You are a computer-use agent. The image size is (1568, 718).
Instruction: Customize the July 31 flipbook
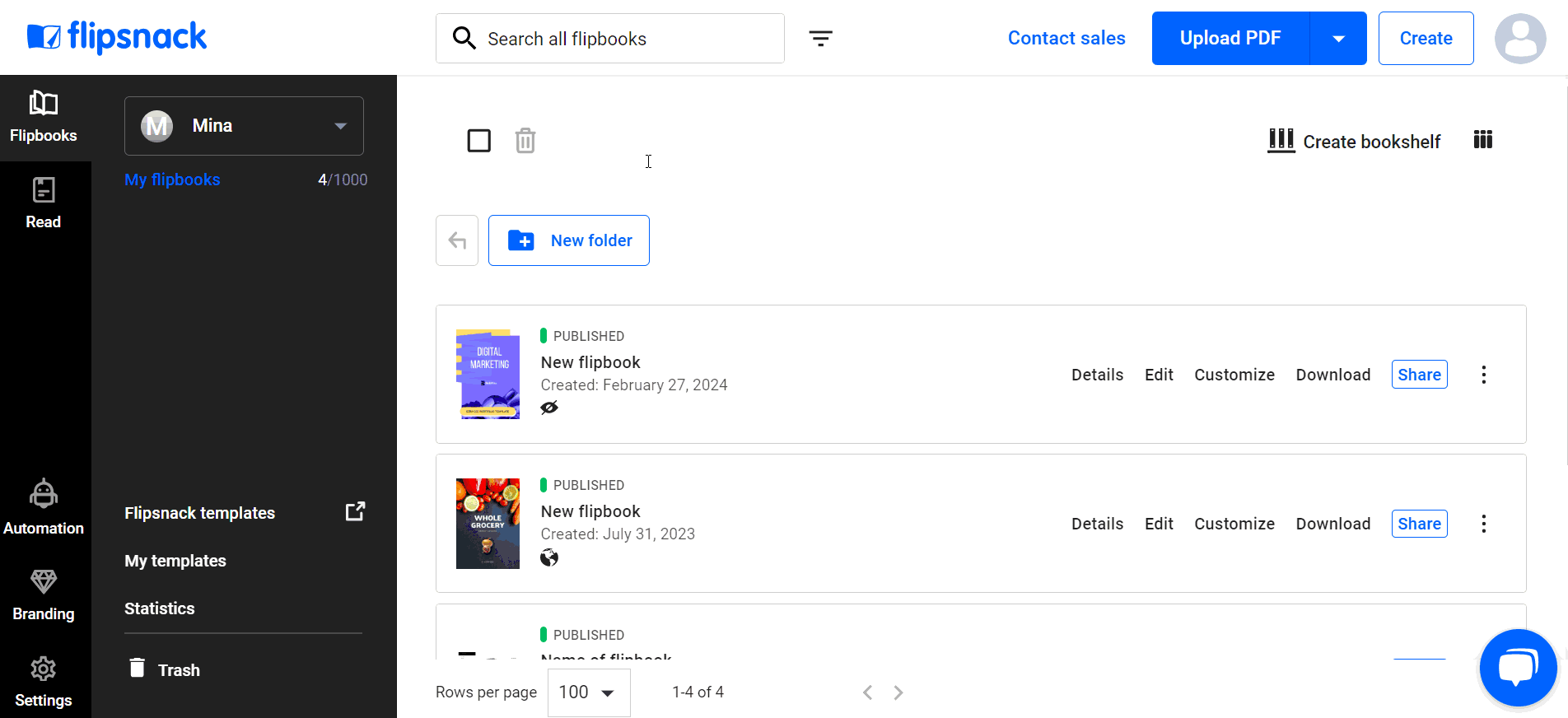coord(1234,524)
